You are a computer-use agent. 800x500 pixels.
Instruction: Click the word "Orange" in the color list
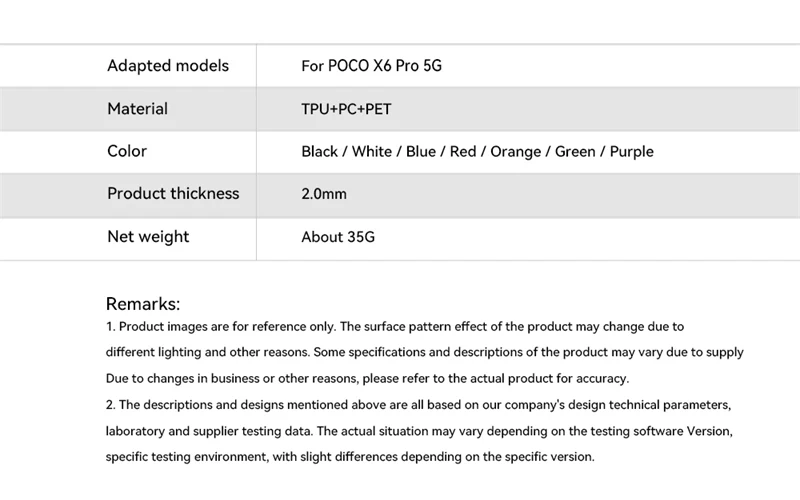516,152
